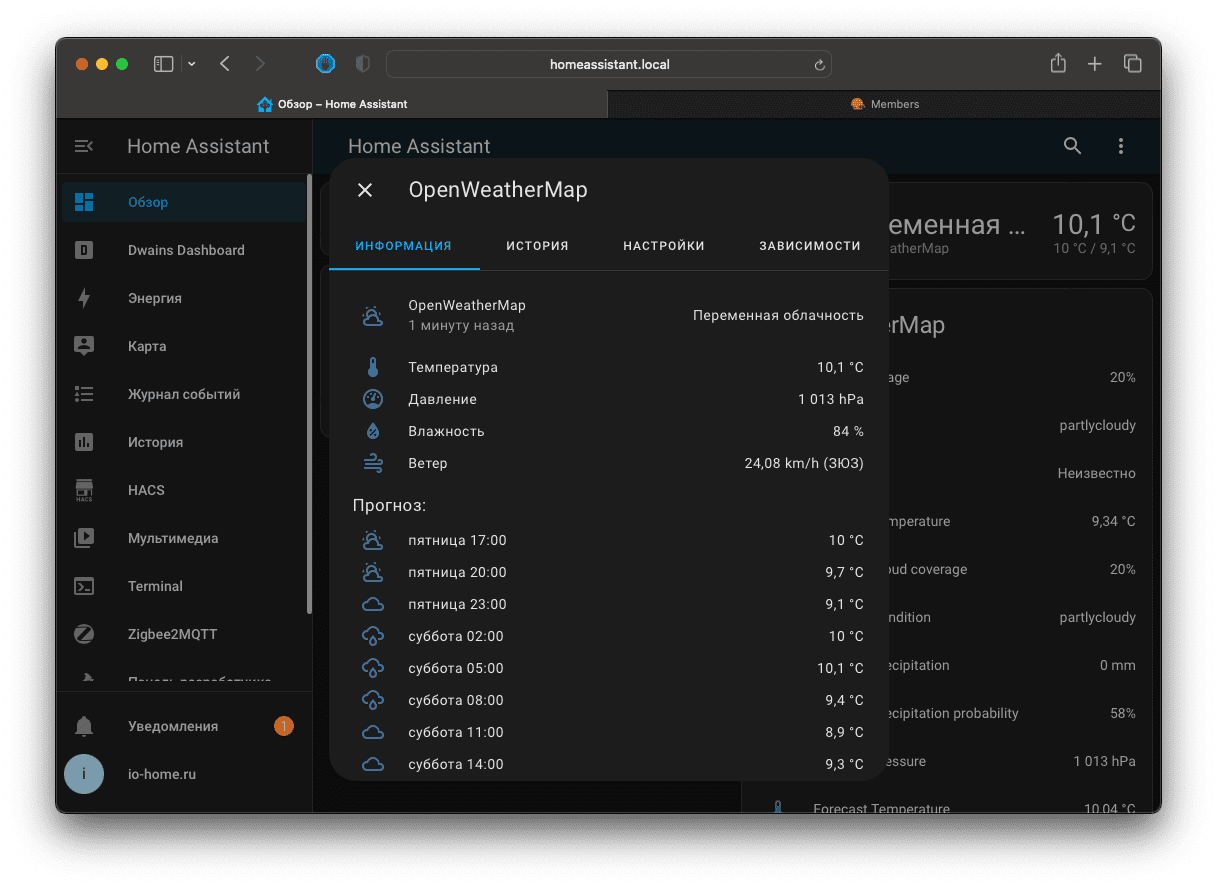Open Журнал событий list icon
The width and height of the screenshot is (1217, 887).
(84, 394)
